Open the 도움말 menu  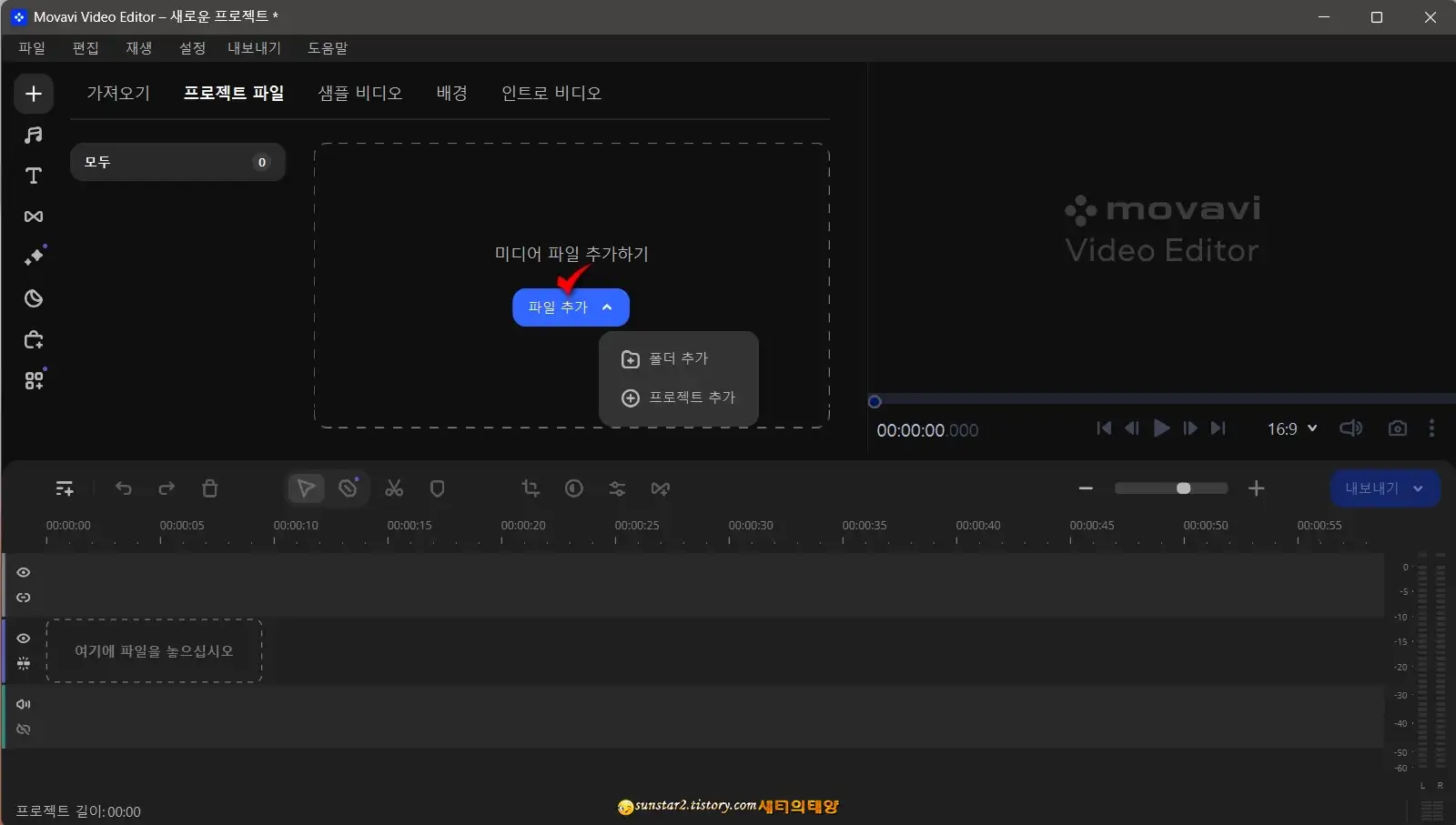(328, 48)
